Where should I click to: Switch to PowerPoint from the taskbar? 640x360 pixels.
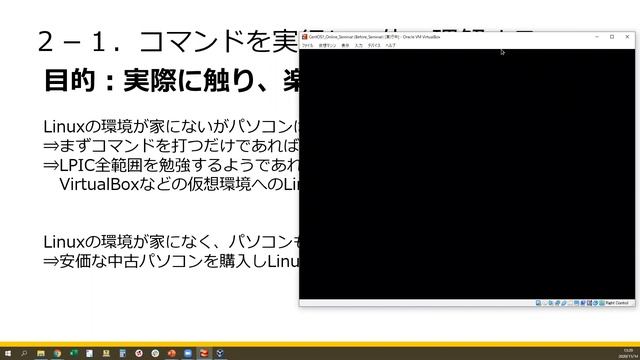[171, 353]
